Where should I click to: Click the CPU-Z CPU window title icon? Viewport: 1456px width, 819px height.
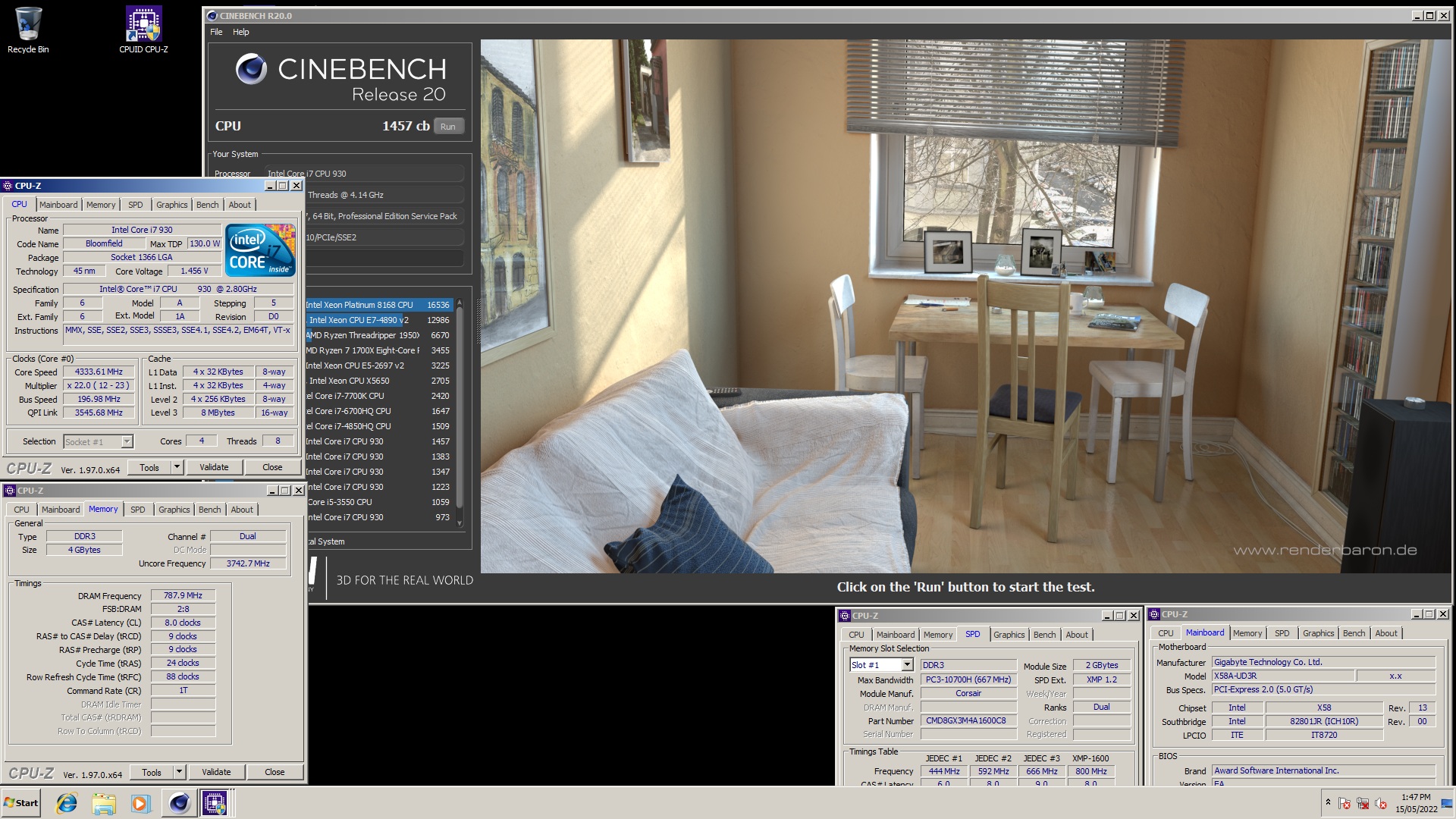coord(8,186)
